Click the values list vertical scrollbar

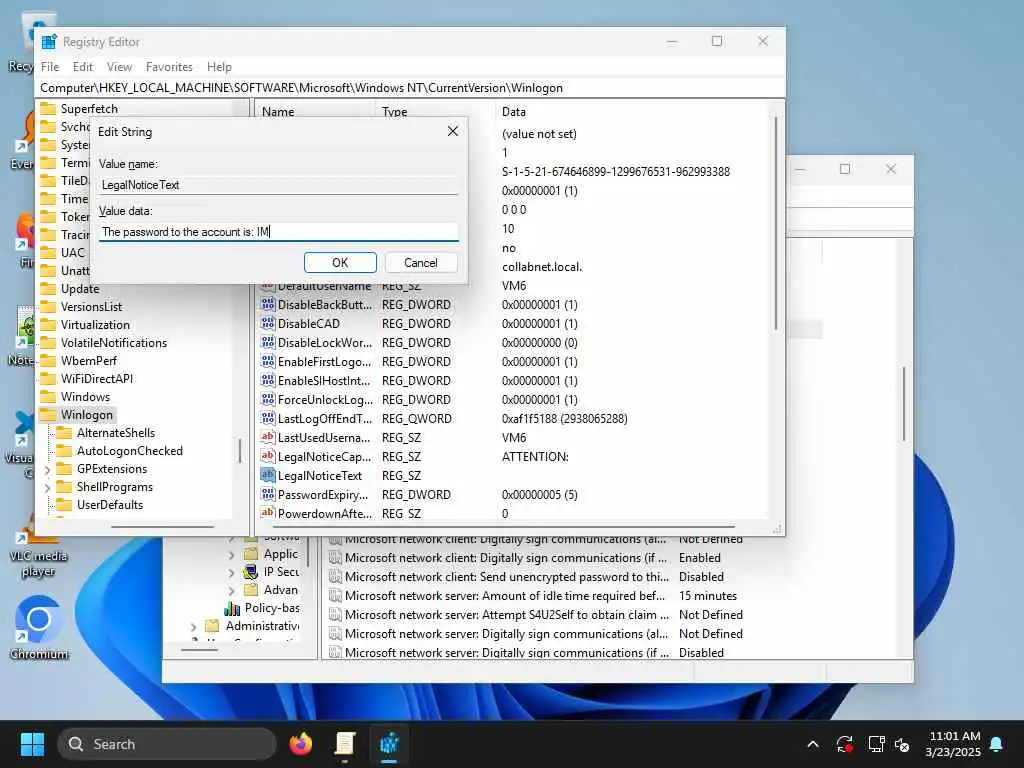tap(776, 223)
